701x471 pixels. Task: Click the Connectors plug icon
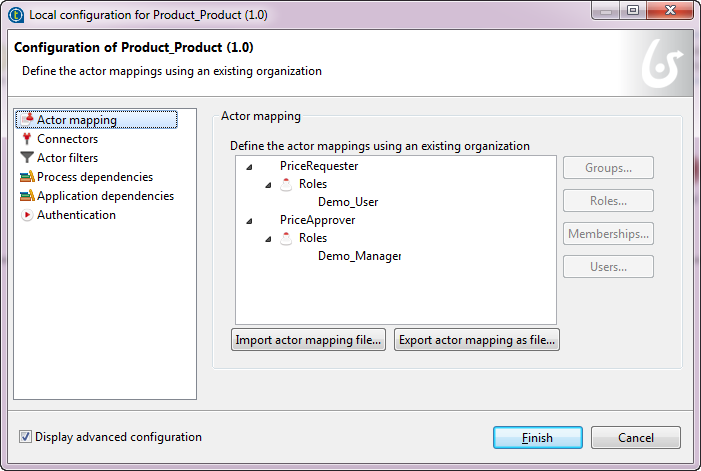(27, 139)
